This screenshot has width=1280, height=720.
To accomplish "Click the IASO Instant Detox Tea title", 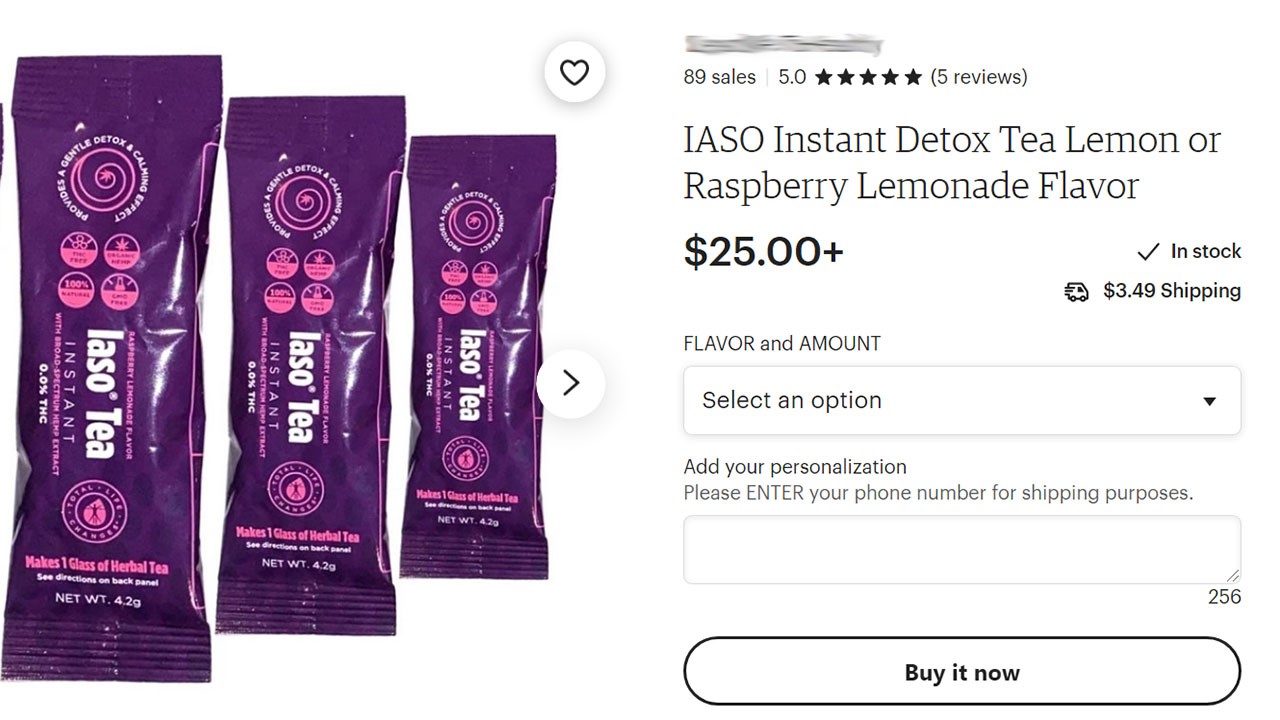I will (x=952, y=162).
